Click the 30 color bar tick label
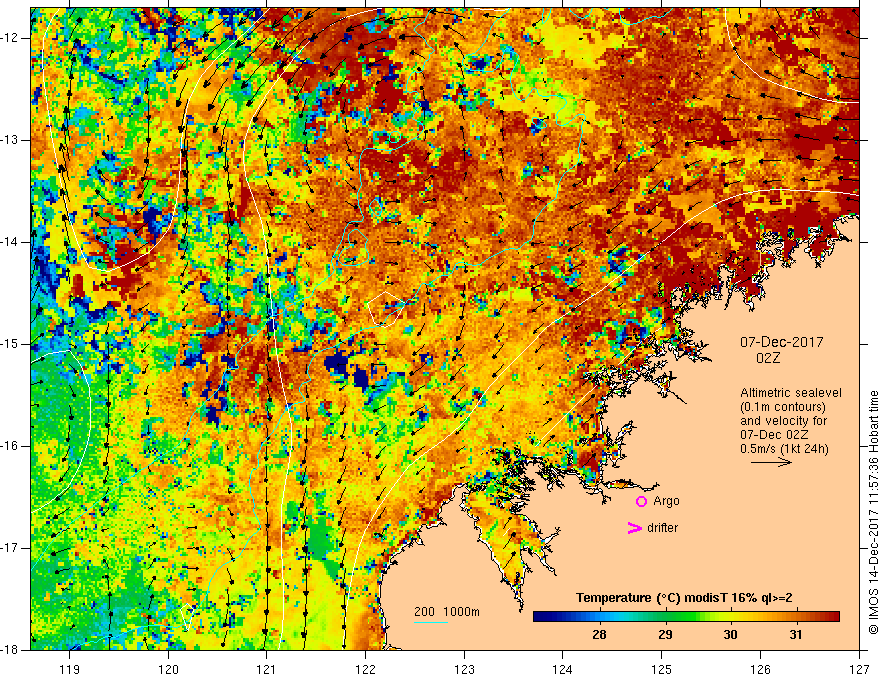 click(730, 635)
